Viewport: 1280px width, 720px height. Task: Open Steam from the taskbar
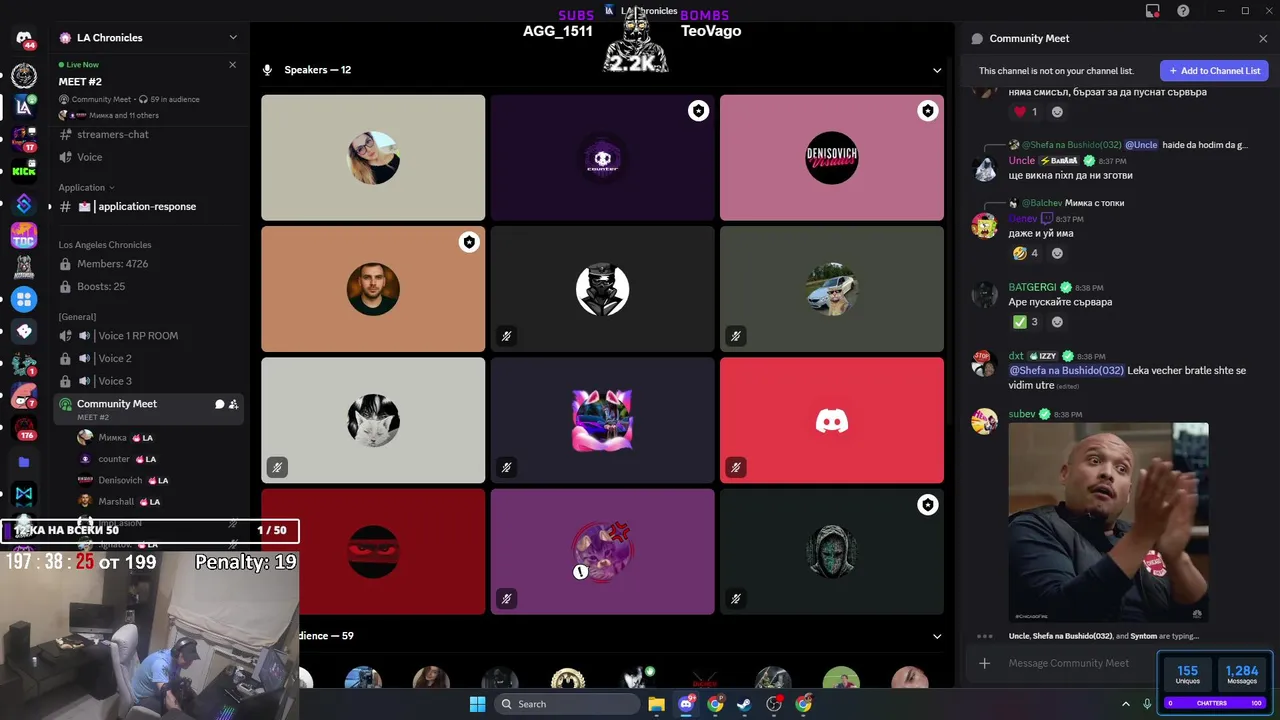[x=744, y=704]
